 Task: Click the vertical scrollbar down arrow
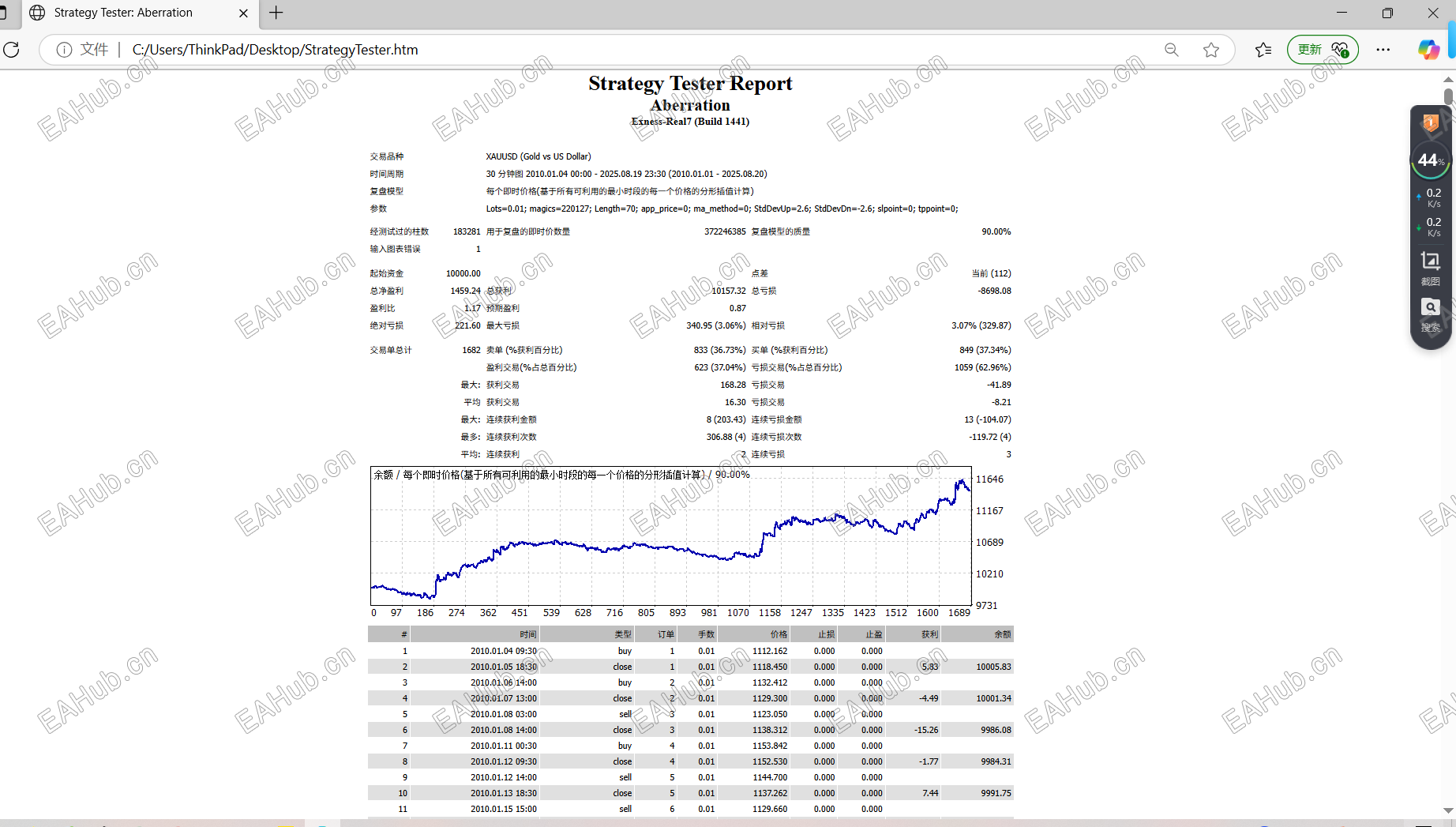1448,810
